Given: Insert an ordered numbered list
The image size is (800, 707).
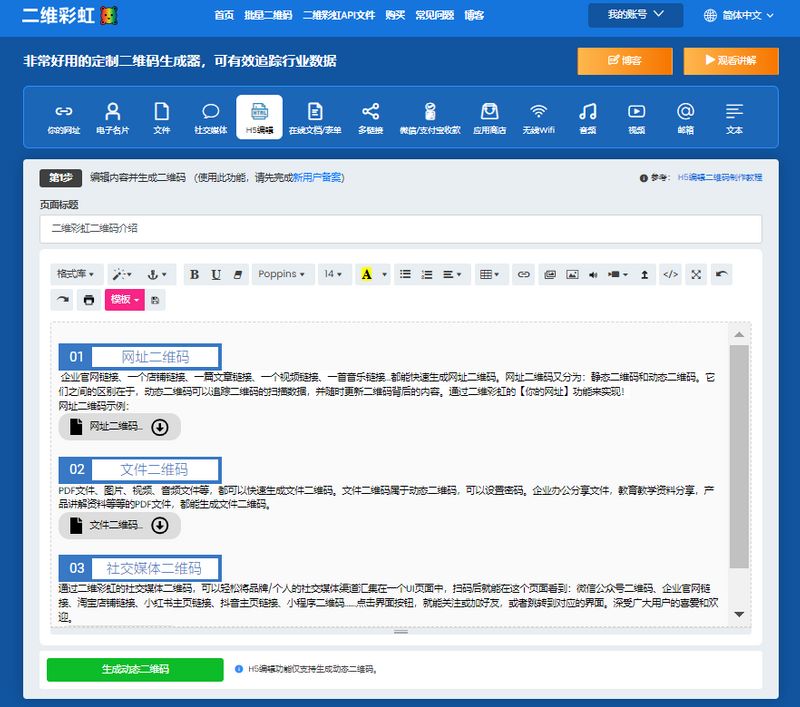Looking at the screenshot, I should click(x=427, y=274).
